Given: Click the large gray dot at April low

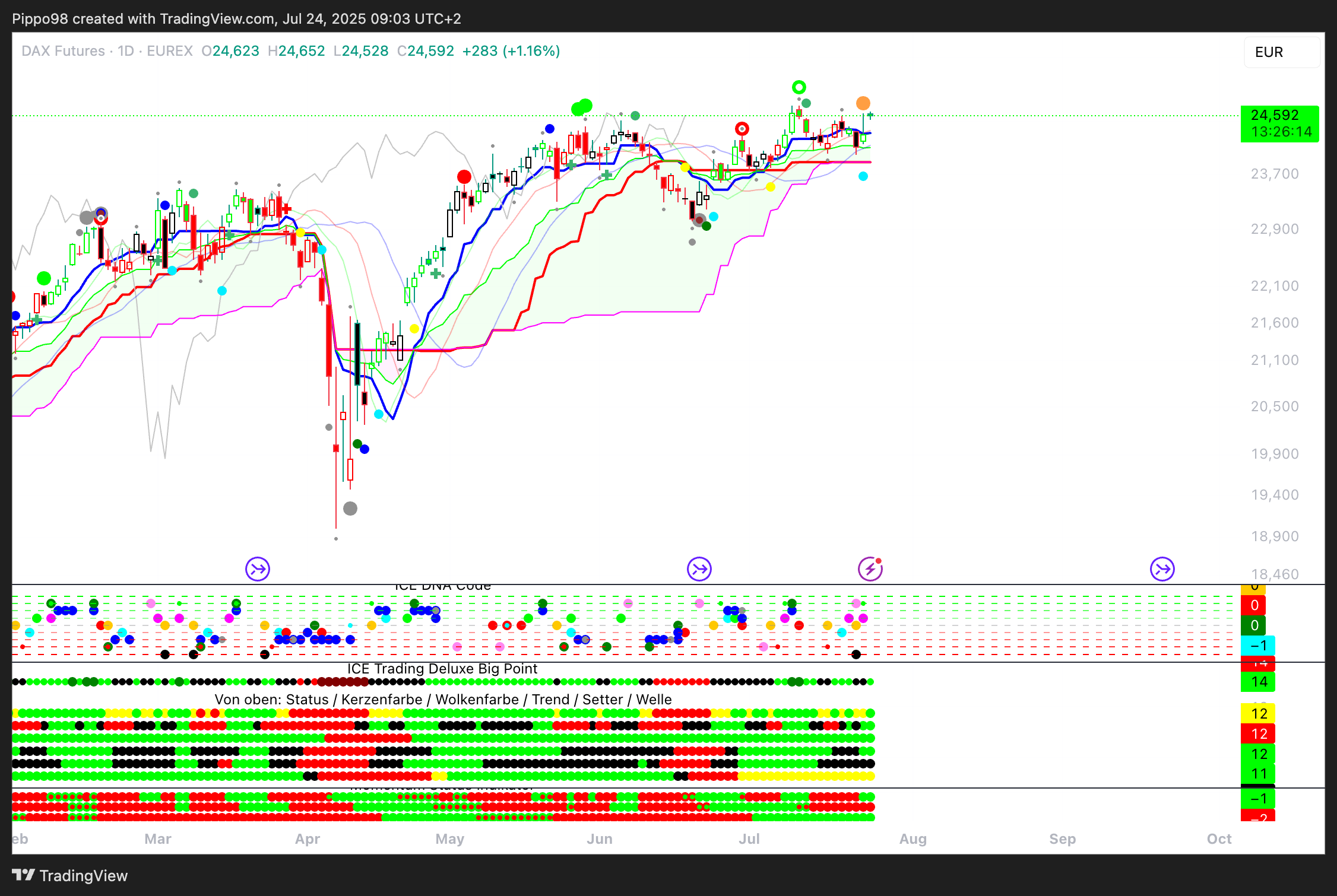Looking at the screenshot, I should click(350, 509).
